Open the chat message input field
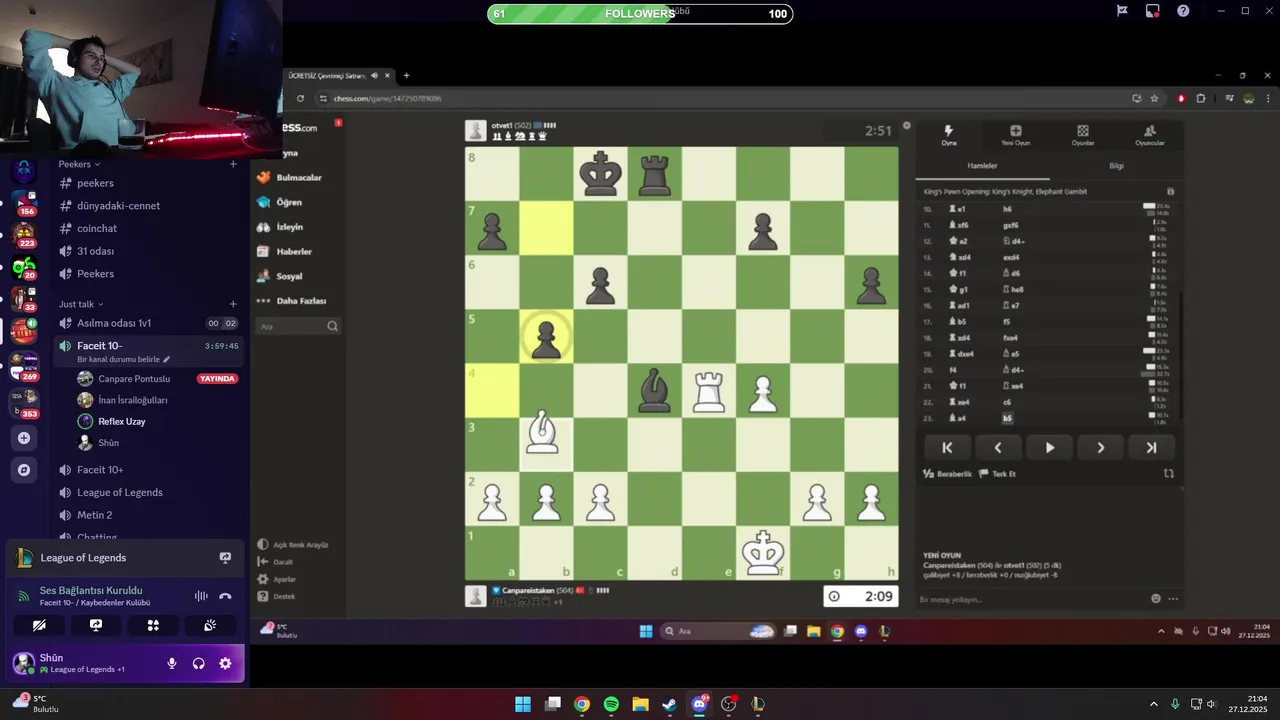1280x720 pixels. click(1030, 599)
